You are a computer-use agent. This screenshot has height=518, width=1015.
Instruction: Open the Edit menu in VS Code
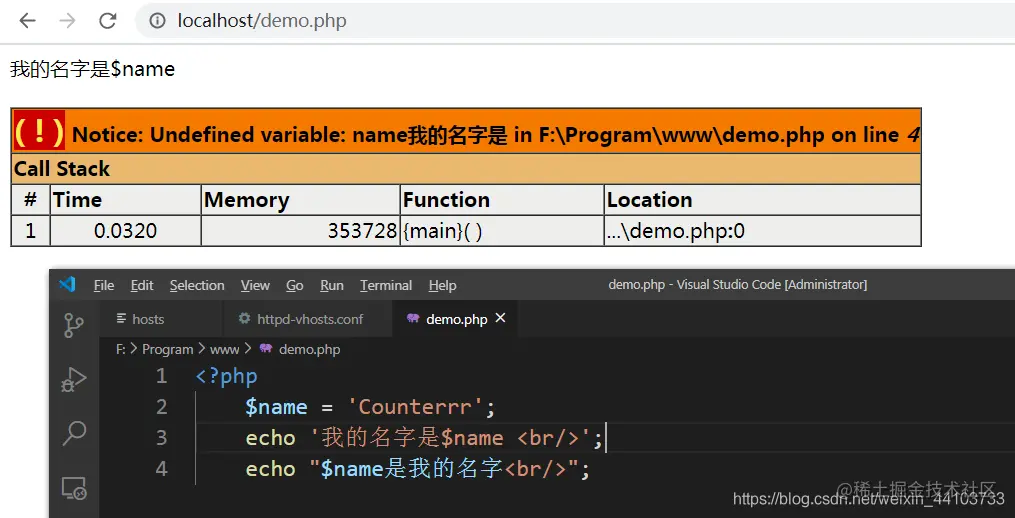[142, 286]
